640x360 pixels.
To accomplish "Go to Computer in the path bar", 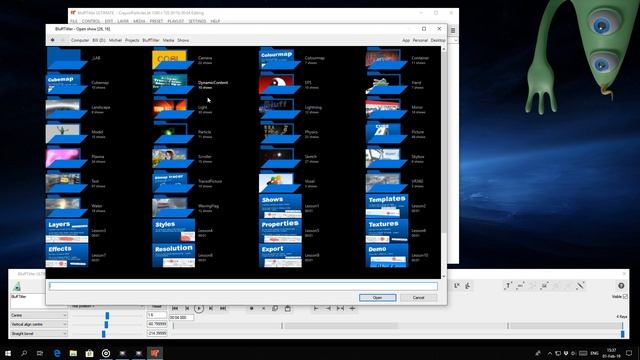I will pos(80,40).
